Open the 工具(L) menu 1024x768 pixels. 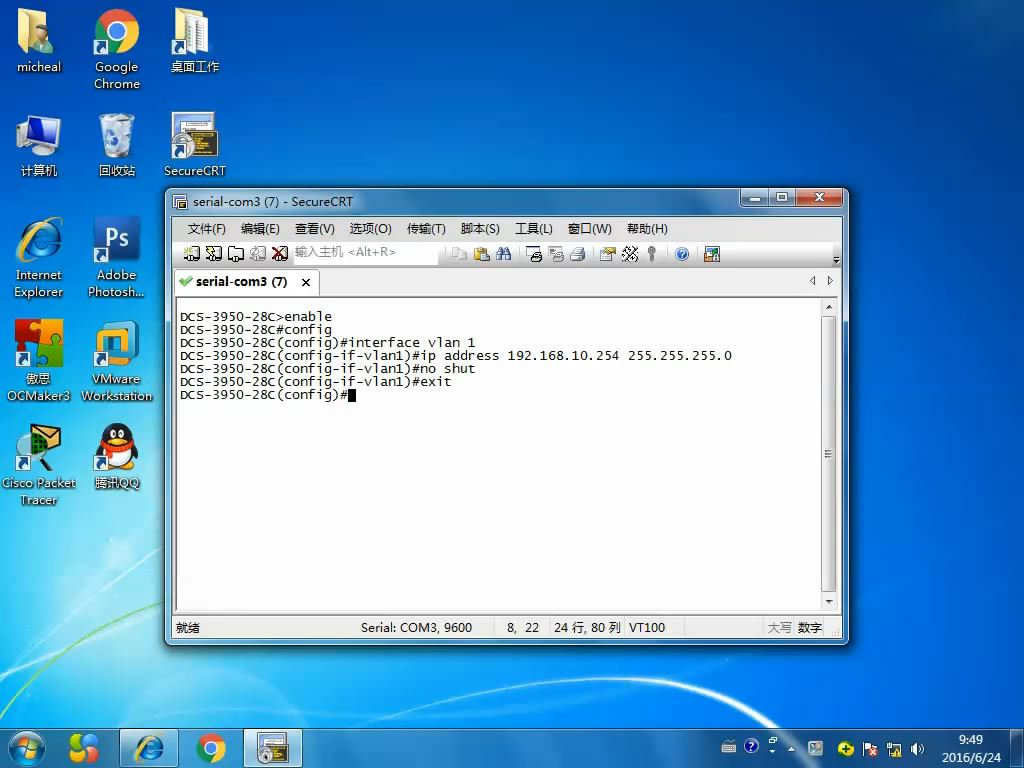pyautogui.click(x=534, y=229)
